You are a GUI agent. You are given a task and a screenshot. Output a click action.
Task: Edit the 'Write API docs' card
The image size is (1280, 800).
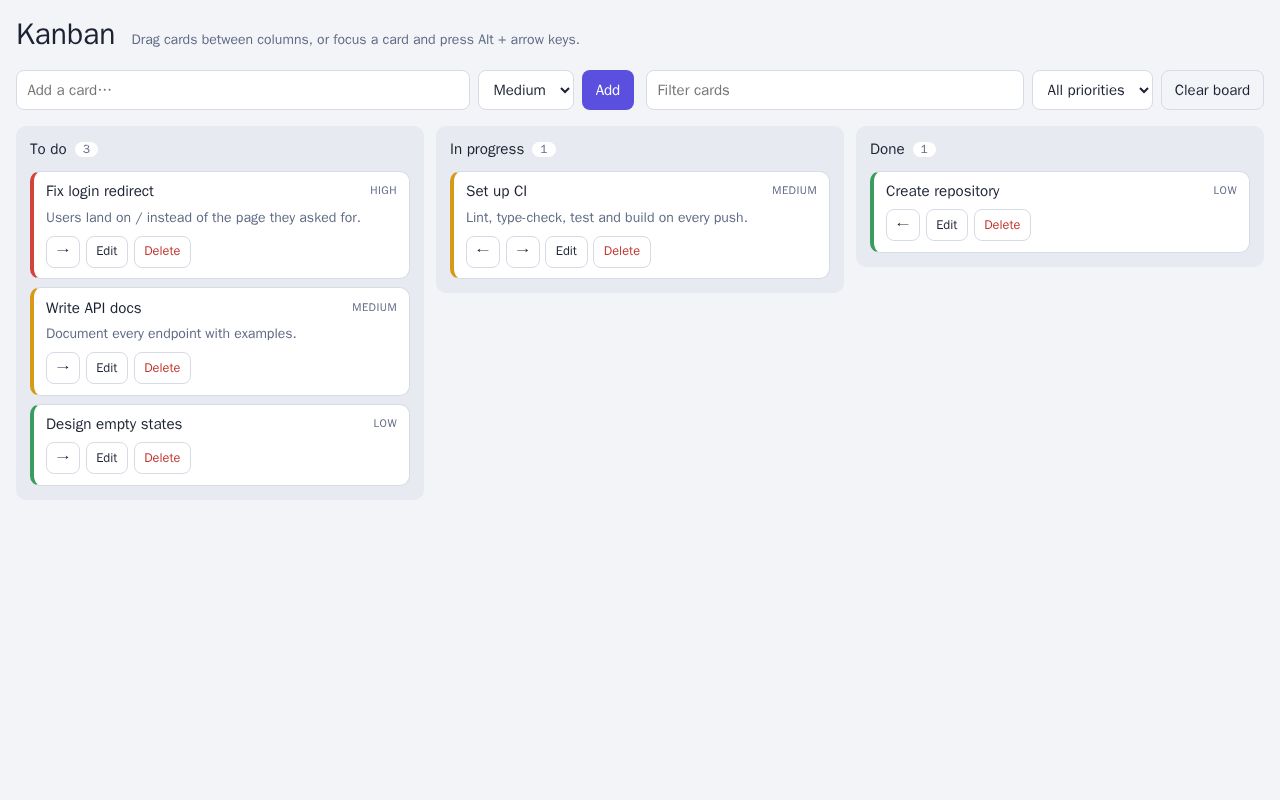(x=107, y=368)
